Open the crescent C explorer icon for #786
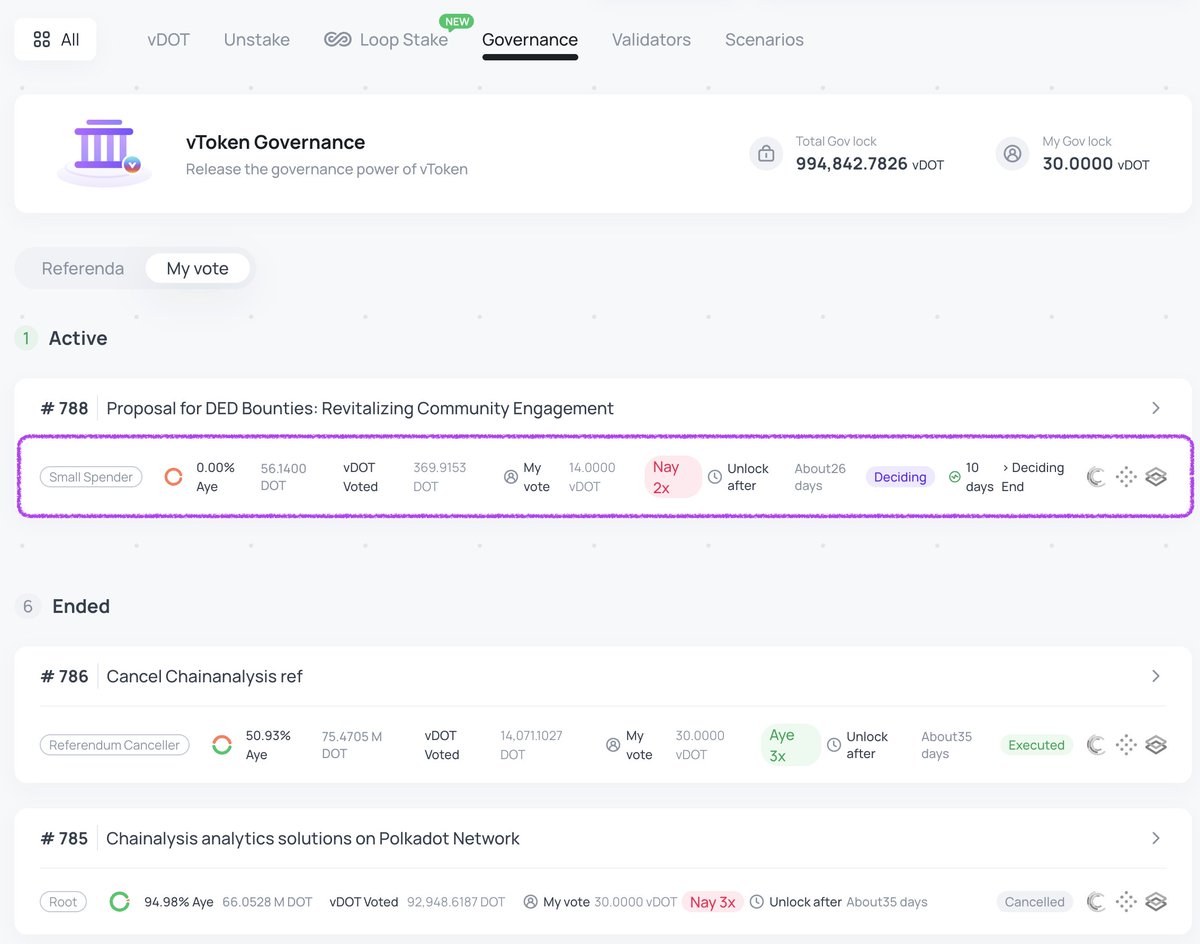 (x=1096, y=745)
